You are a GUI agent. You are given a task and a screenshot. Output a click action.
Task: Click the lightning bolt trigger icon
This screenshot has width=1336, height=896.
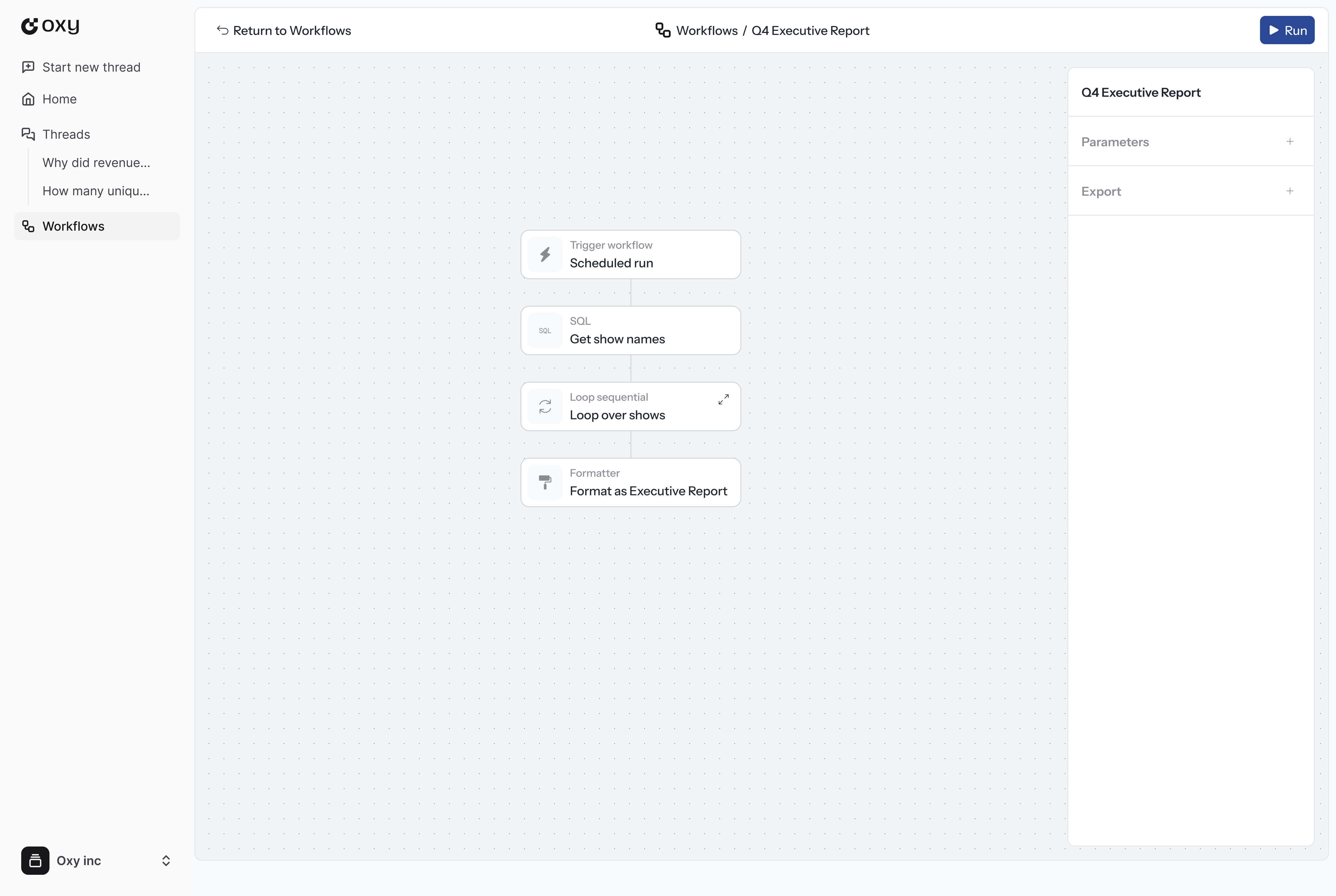click(545, 254)
